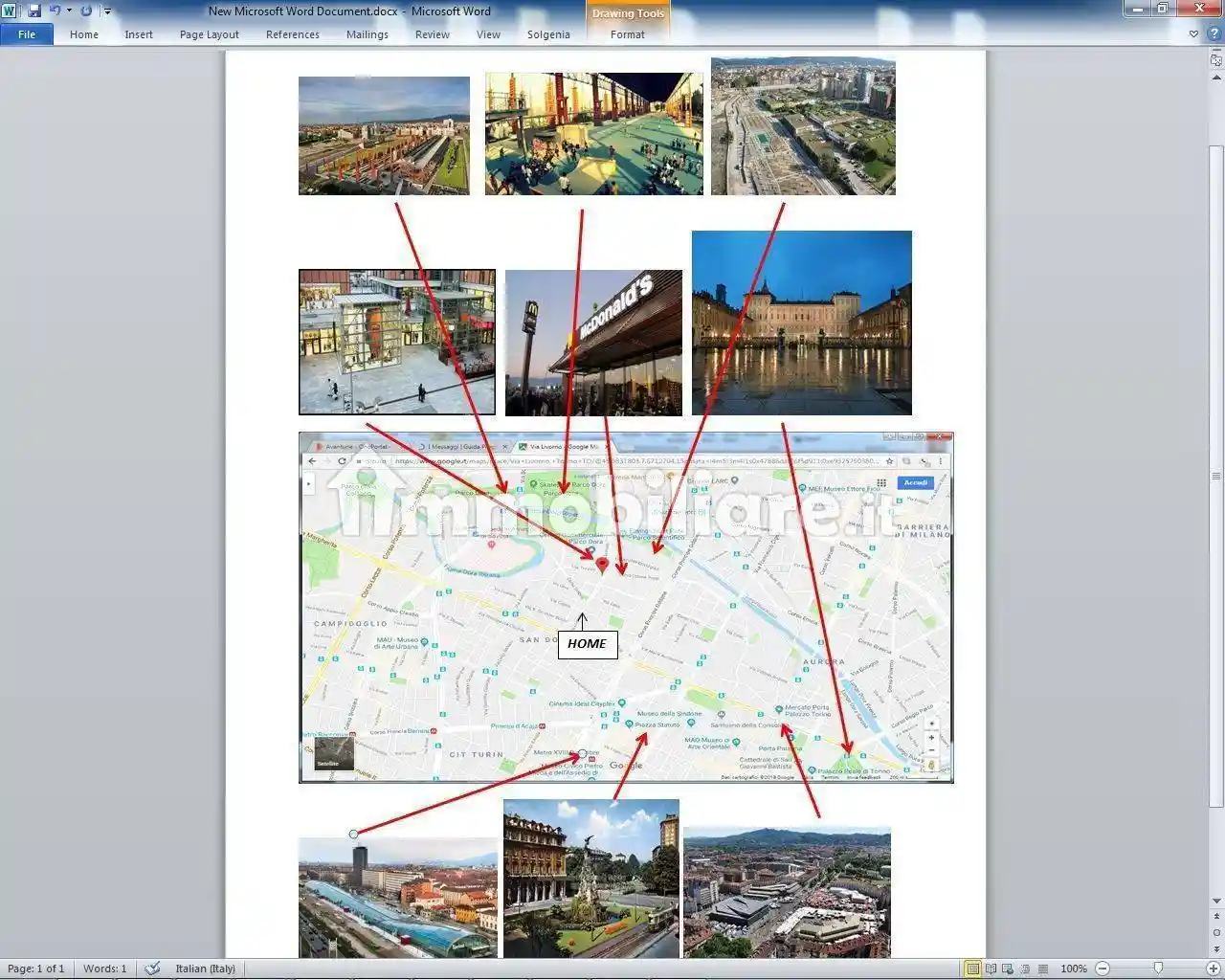
Task: Open the Mailings tab
Action: (367, 34)
